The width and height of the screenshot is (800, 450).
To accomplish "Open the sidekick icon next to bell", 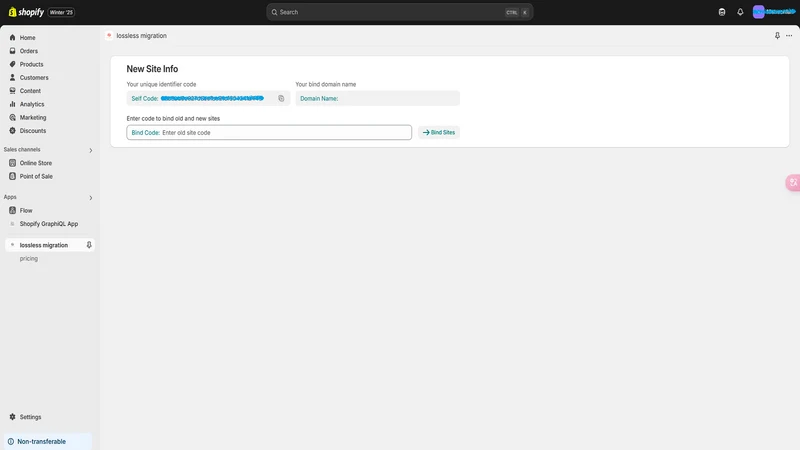I will tap(722, 12).
